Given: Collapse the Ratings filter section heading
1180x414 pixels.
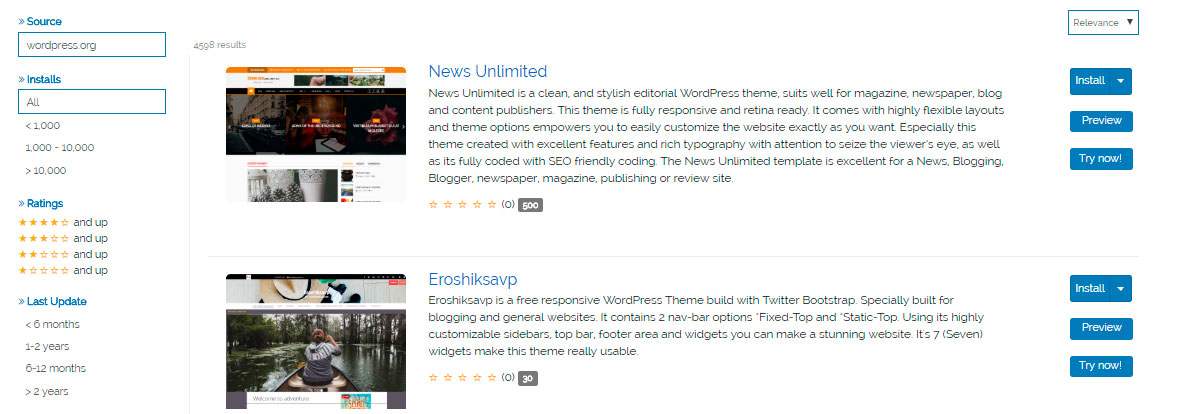Looking at the screenshot, I should 41,203.
